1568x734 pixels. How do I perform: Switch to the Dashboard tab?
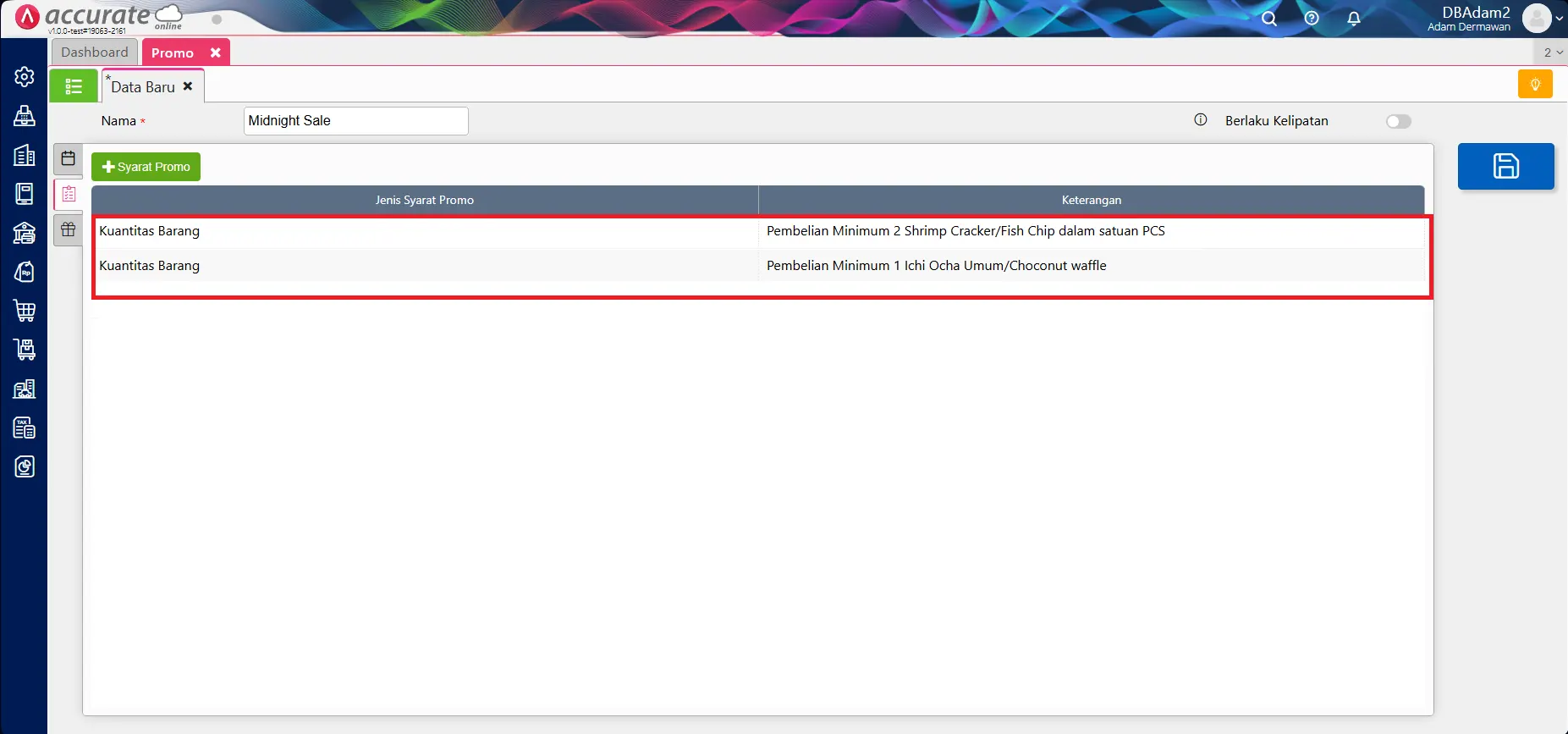[x=95, y=52]
